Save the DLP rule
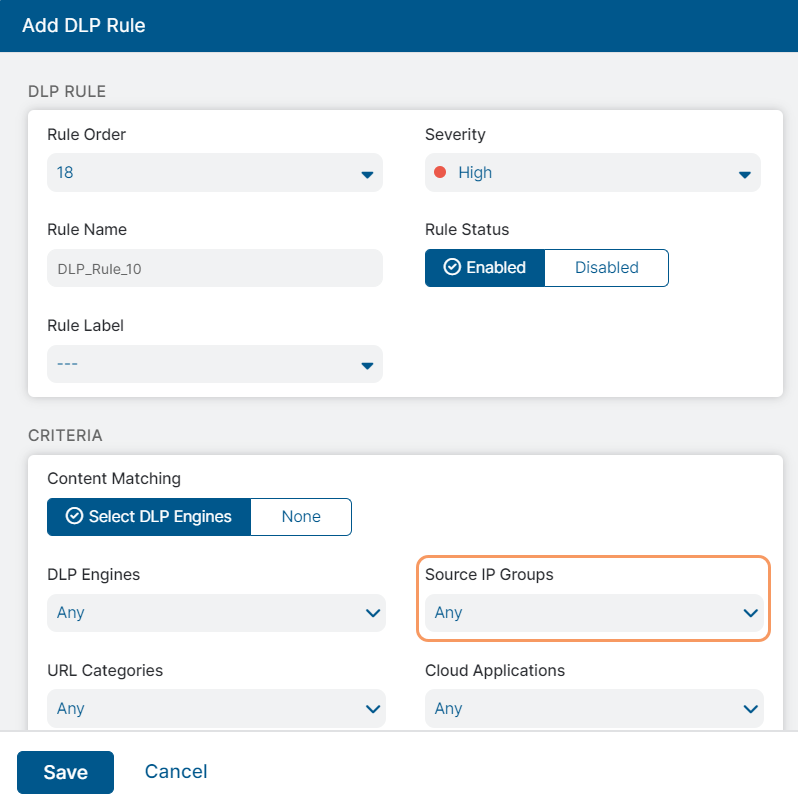This screenshot has width=798, height=807. (65, 772)
